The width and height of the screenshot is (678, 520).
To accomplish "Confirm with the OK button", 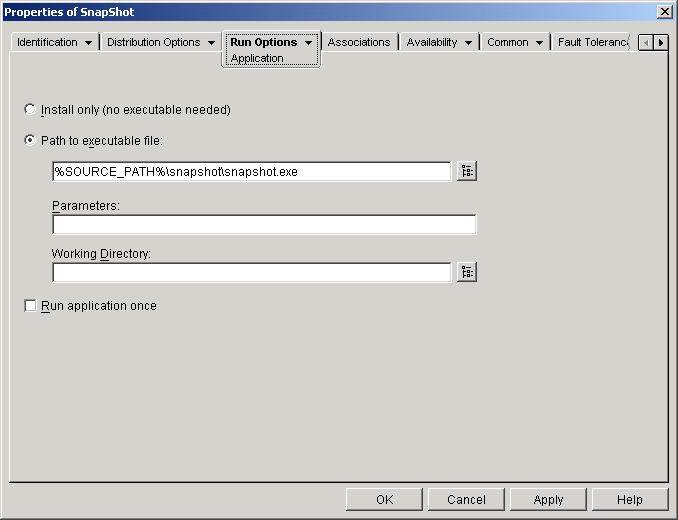I will (384, 500).
